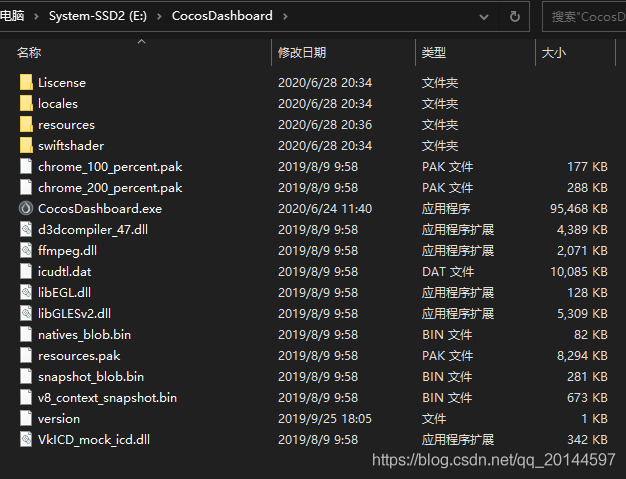Viewport: 626px width, 479px height.
Task: Click the chrome_100_percent.pak file icon
Action: [26, 166]
